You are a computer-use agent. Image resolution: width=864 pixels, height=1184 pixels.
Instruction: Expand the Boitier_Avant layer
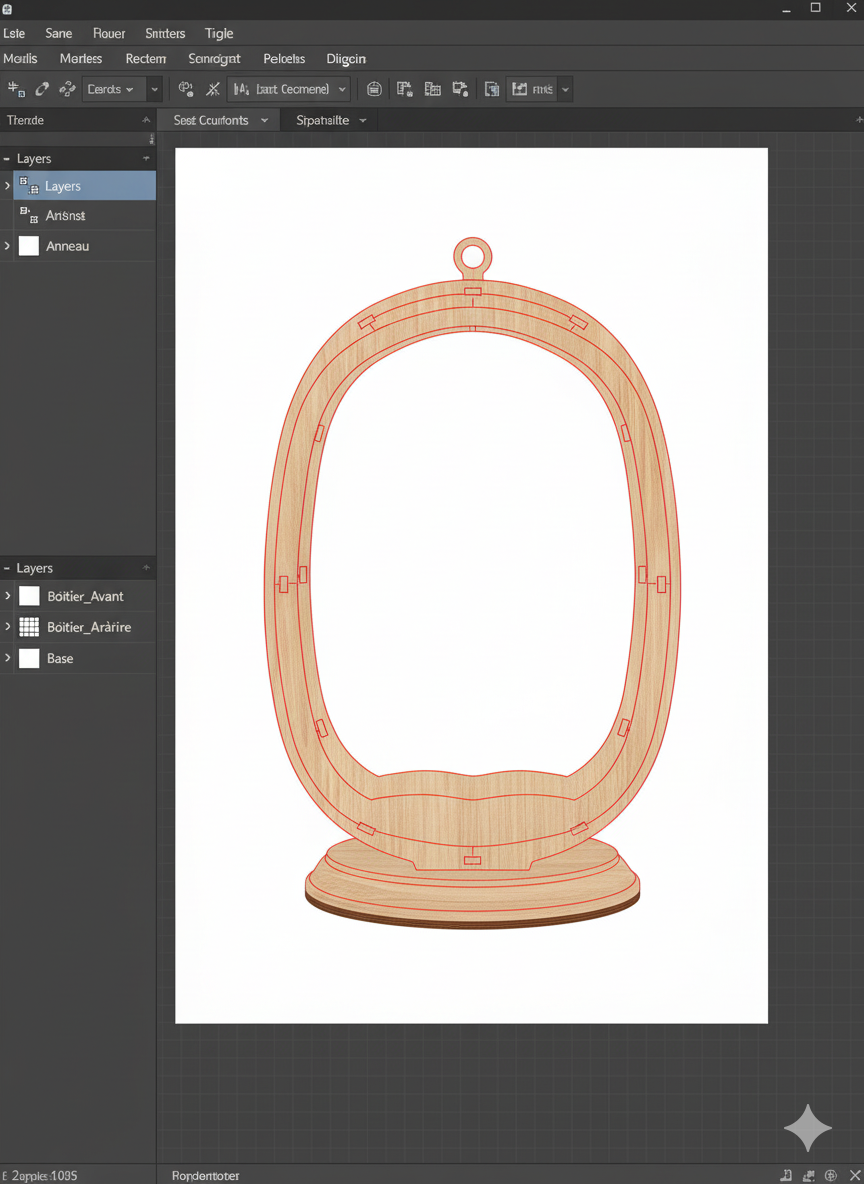pyautogui.click(x=8, y=596)
